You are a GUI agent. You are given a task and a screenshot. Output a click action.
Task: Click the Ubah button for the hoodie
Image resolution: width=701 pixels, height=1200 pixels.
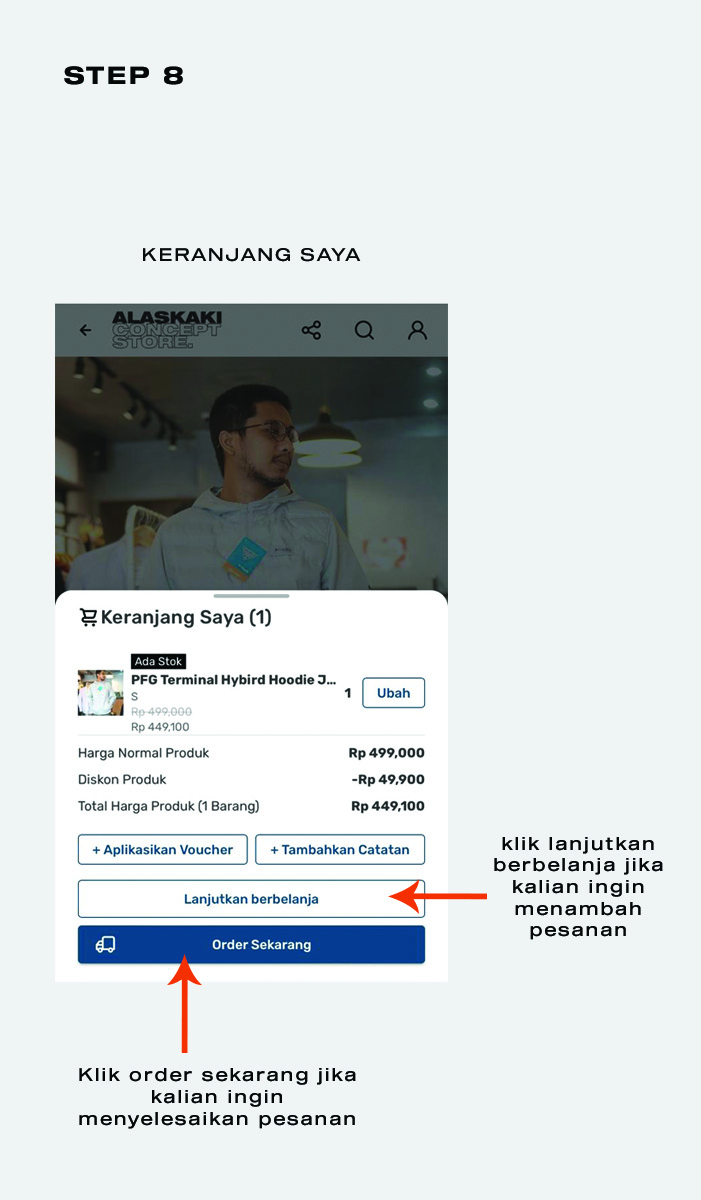tap(394, 693)
